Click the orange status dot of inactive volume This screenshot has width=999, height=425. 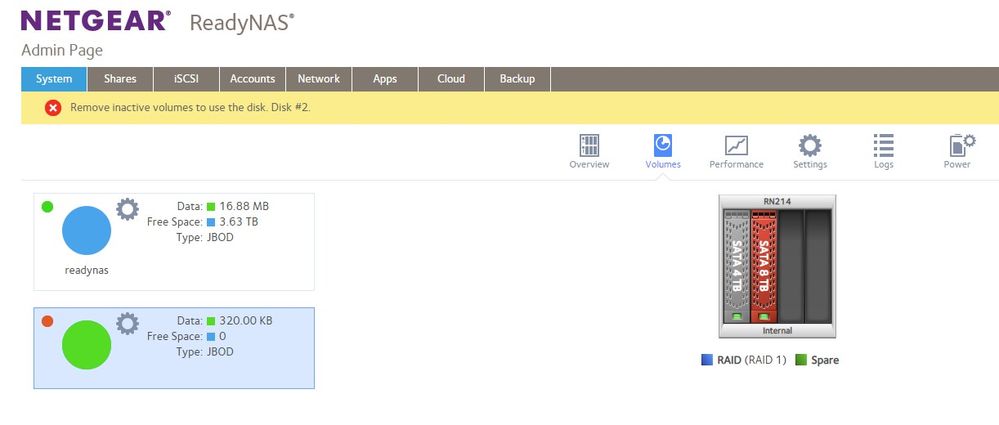point(47,321)
